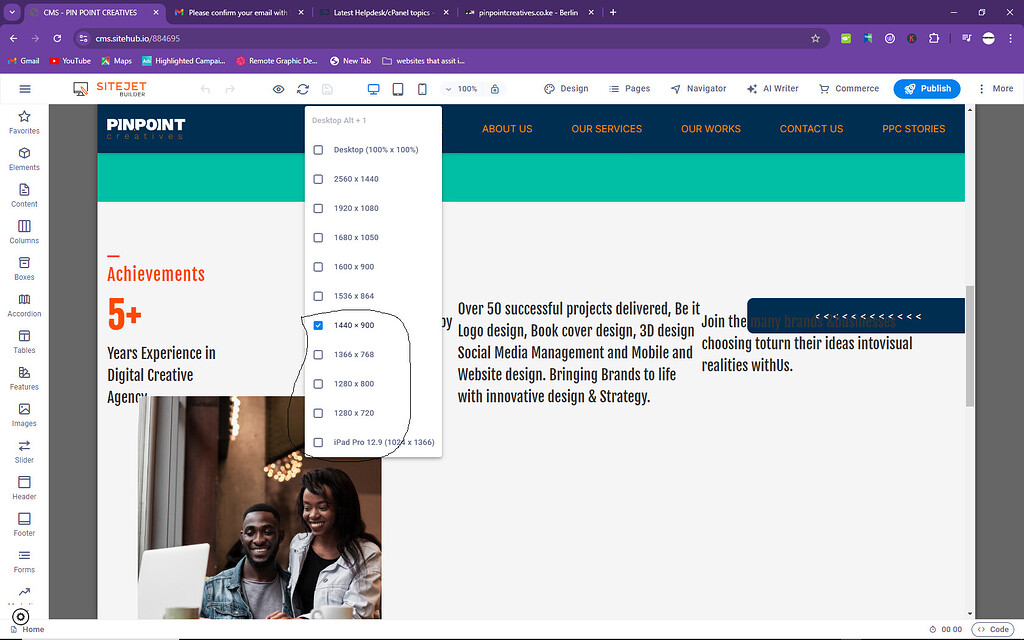The height and width of the screenshot is (640, 1024).
Task: Click the preview eye icon
Action: point(279,88)
